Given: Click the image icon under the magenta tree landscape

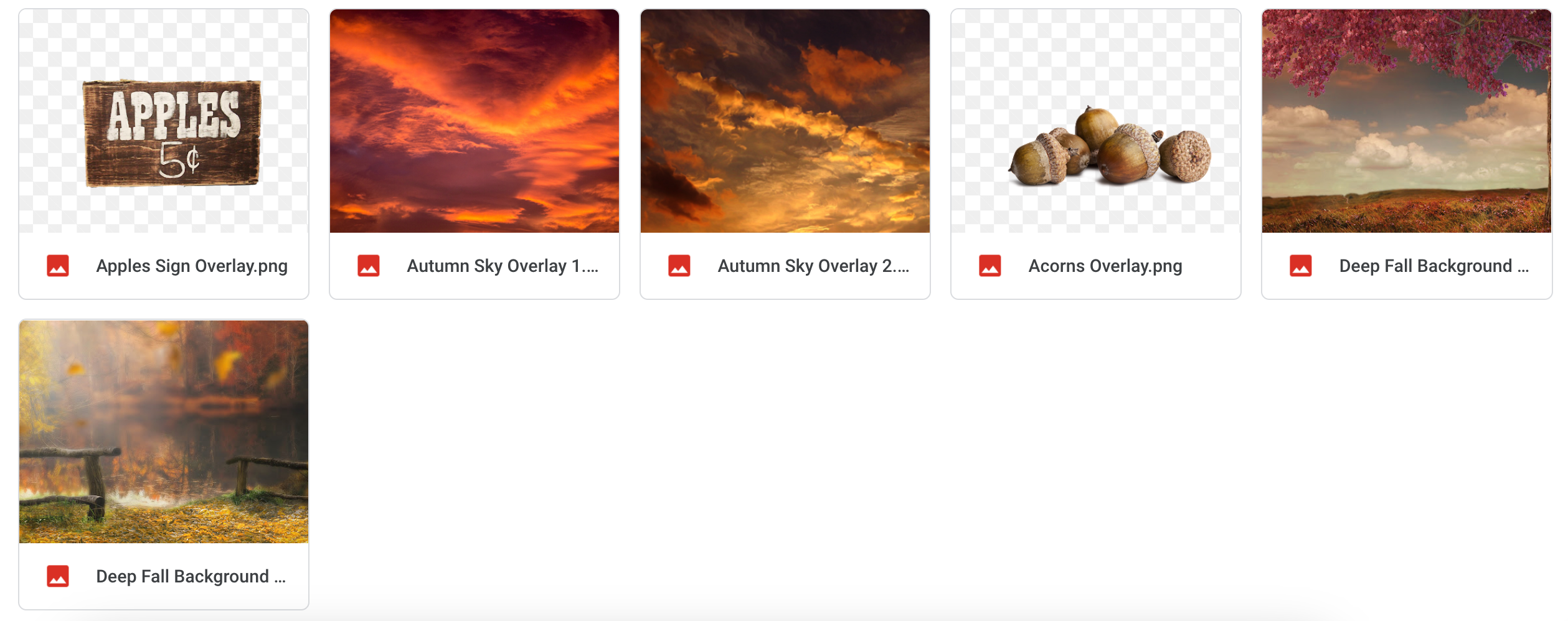Looking at the screenshot, I should pyautogui.click(x=1301, y=266).
